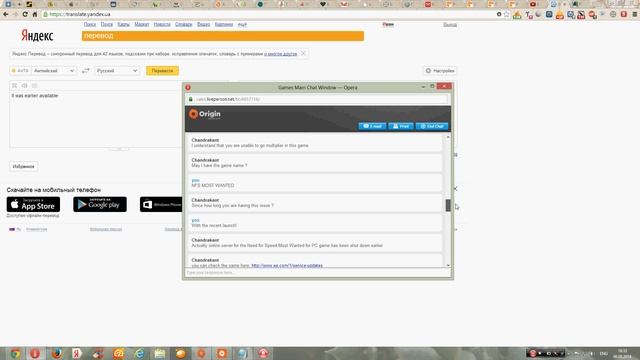The height and width of the screenshot is (360, 640).
Task: Click chat scrollbar up arrow
Action: tap(448, 137)
